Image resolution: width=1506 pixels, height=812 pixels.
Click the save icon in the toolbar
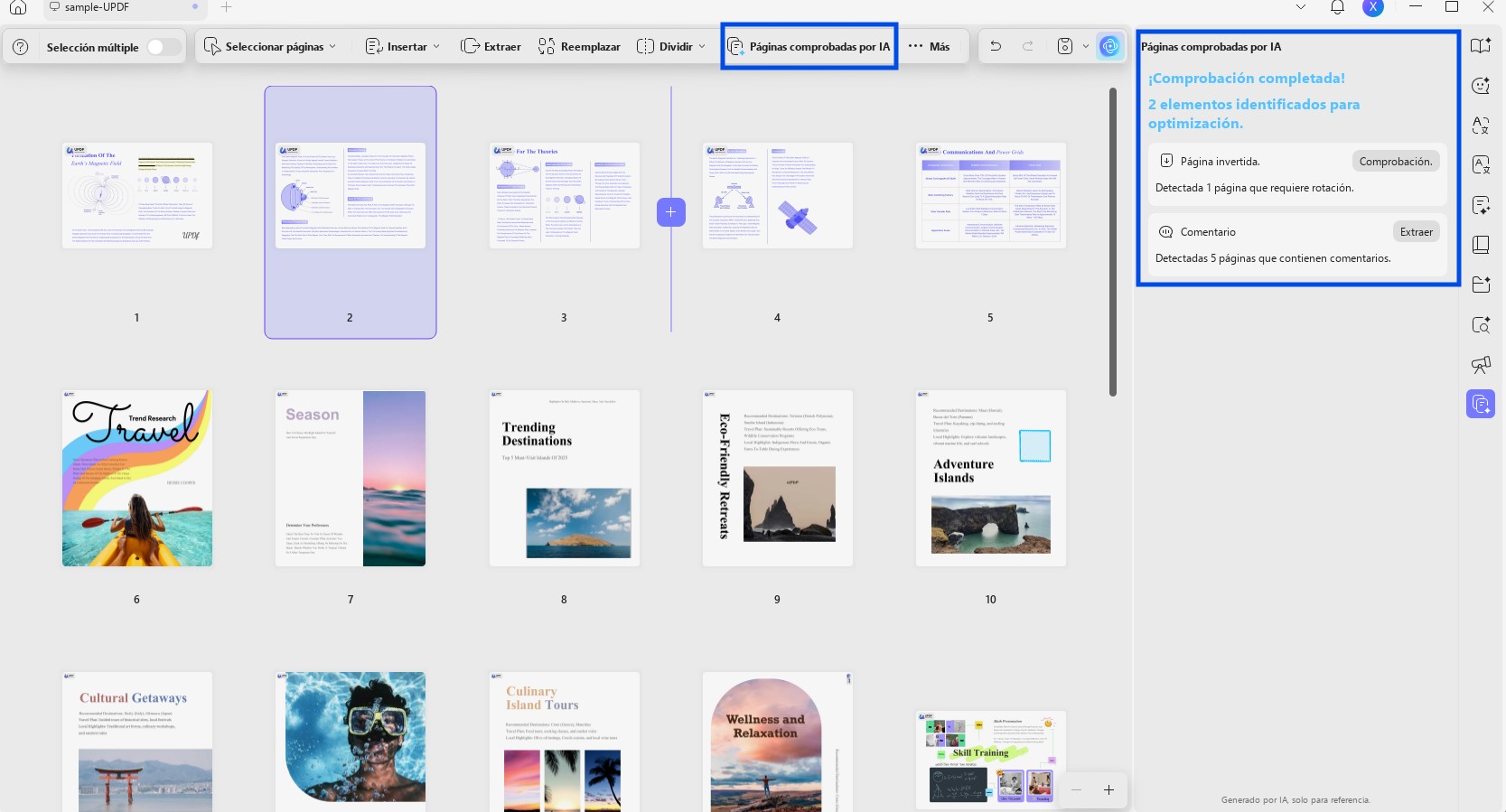pyautogui.click(x=1065, y=46)
